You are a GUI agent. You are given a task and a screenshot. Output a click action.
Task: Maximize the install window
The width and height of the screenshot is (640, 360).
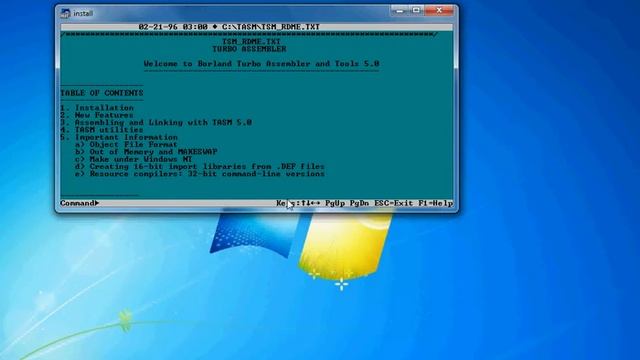(x=416, y=11)
